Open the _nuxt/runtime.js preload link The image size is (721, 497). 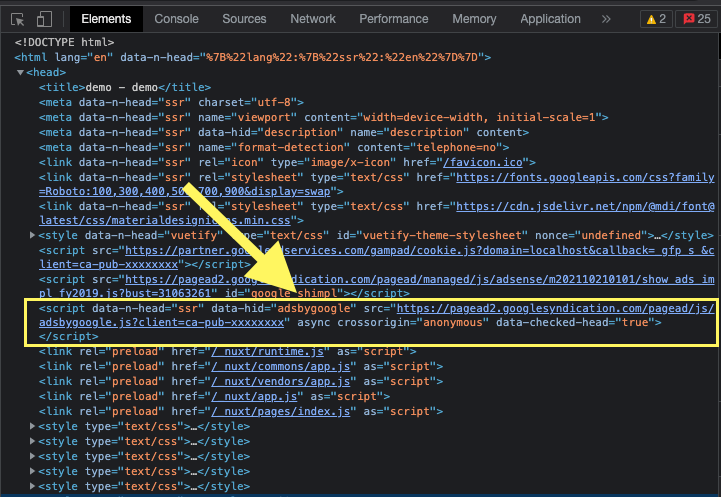(268, 352)
